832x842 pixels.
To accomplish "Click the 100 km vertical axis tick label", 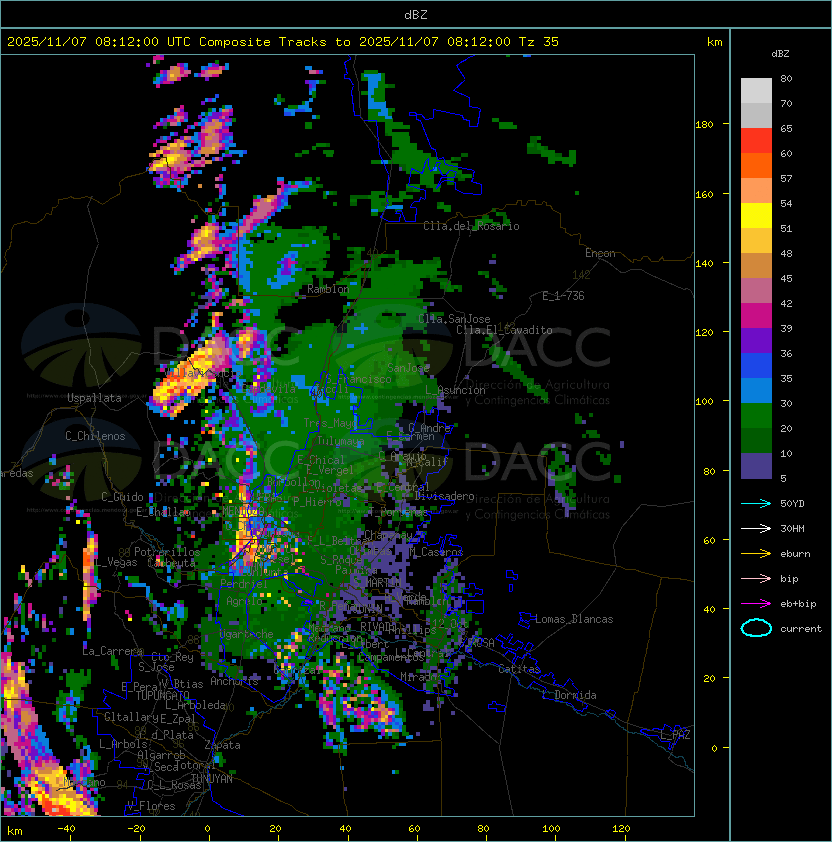I will tap(705, 402).
